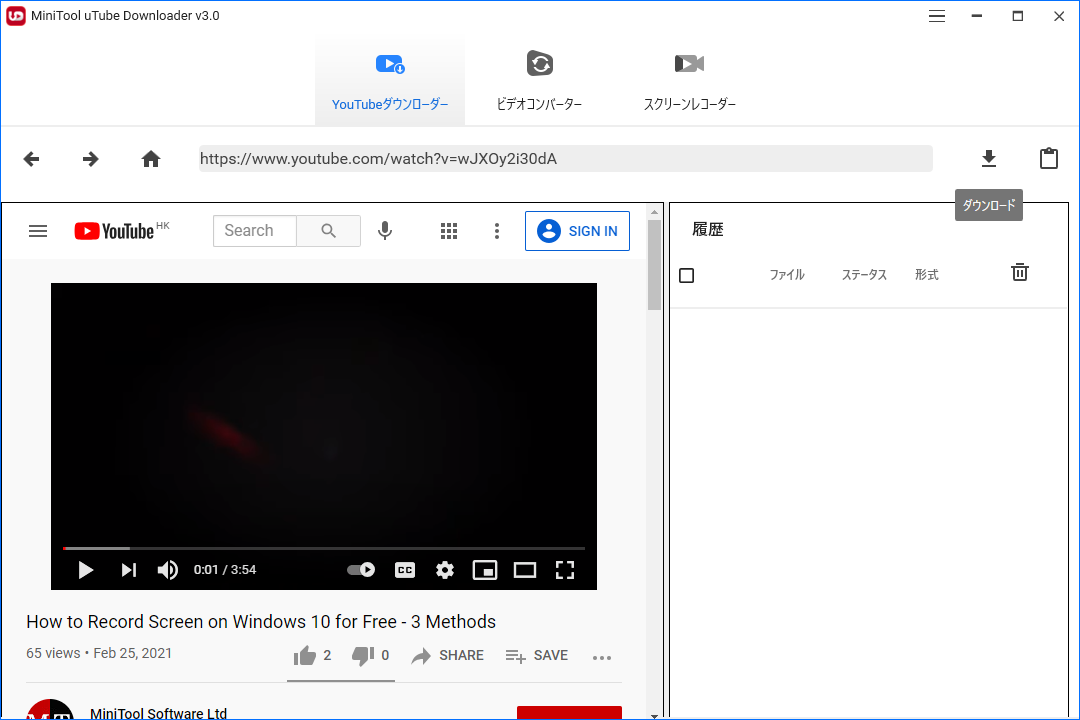Switch to ビデオコンバーター tab
Screen dimensions: 1080x720
539,82
